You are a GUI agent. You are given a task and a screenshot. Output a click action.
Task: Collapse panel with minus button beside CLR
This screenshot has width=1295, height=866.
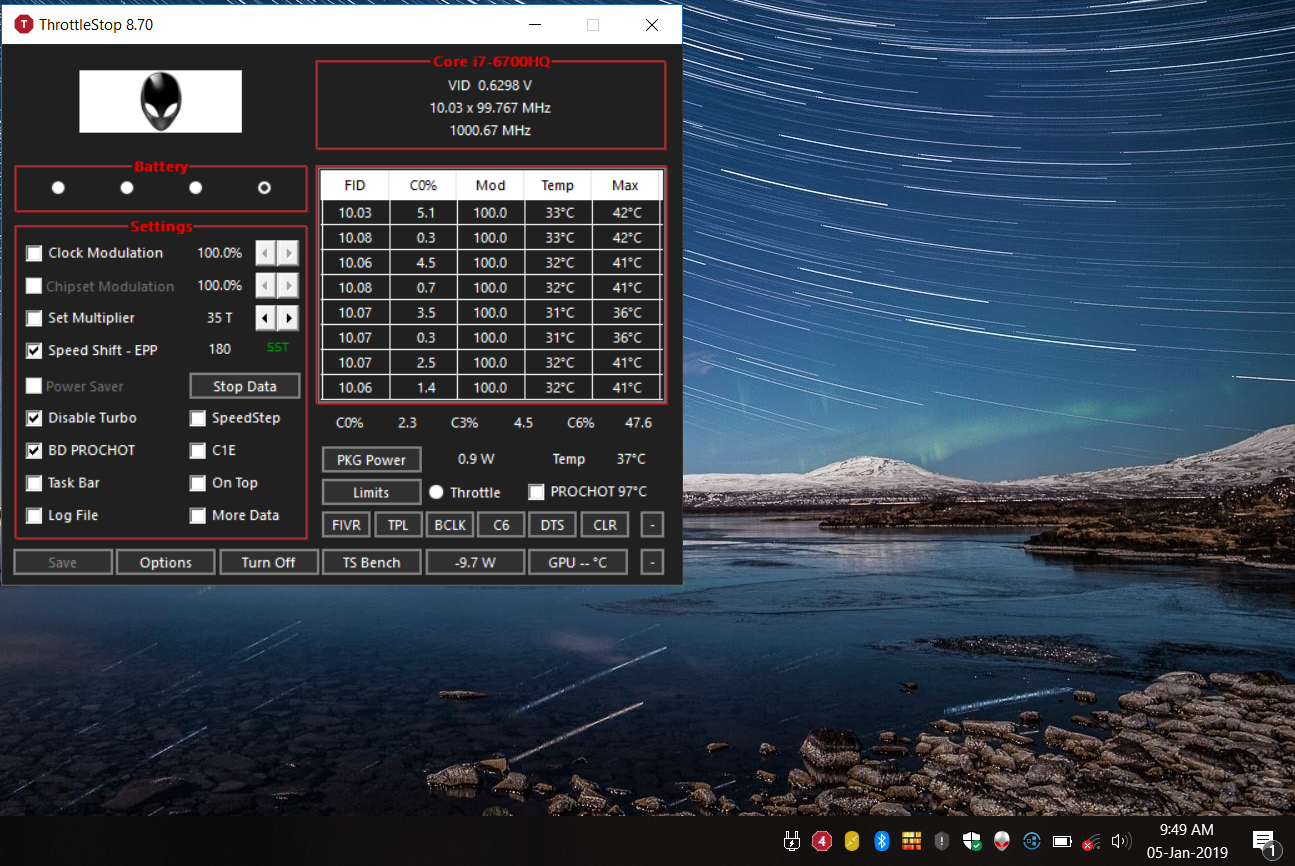click(x=651, y=525)
